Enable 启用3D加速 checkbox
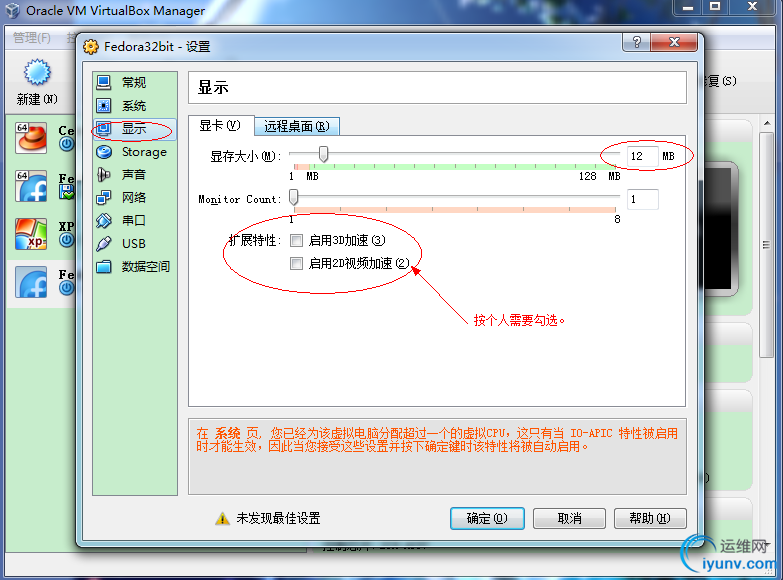The image size is (783, 580). (296, 241)
